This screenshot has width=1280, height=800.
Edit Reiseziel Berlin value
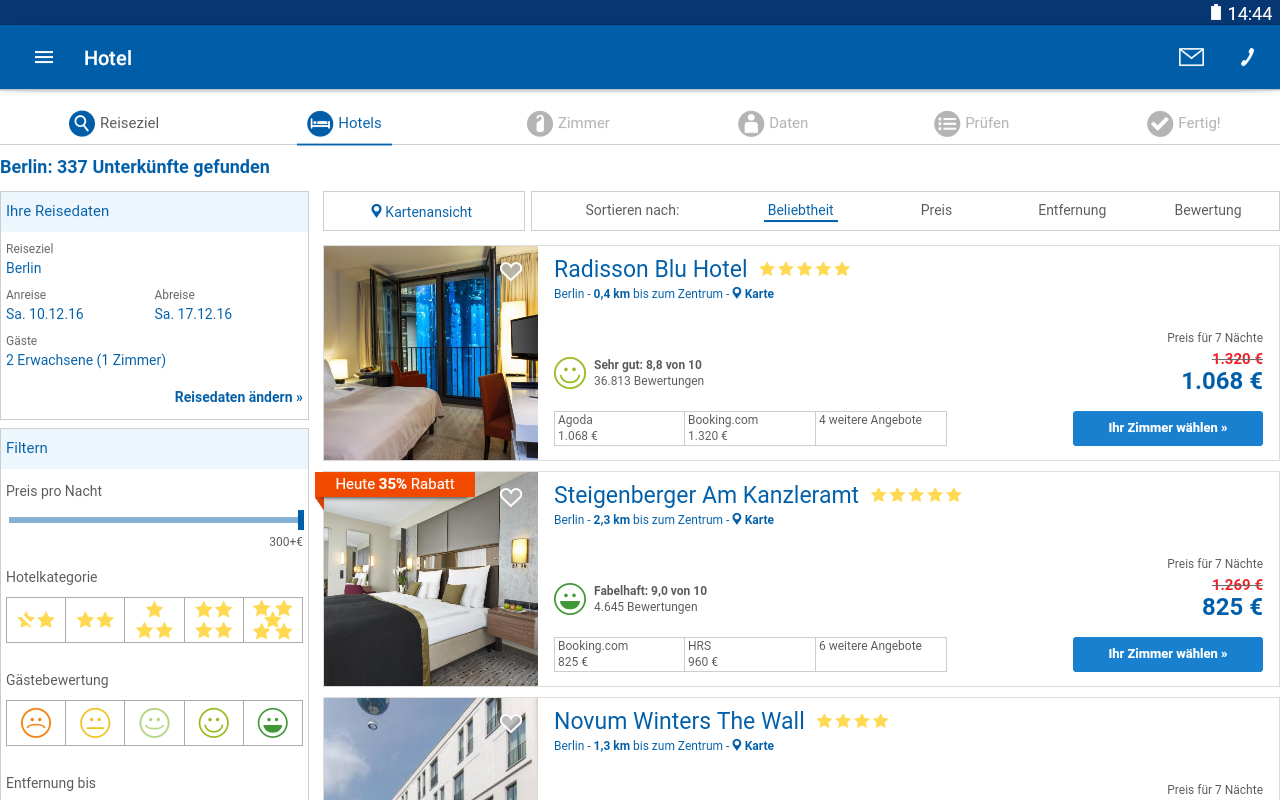(x=24, y=268)
